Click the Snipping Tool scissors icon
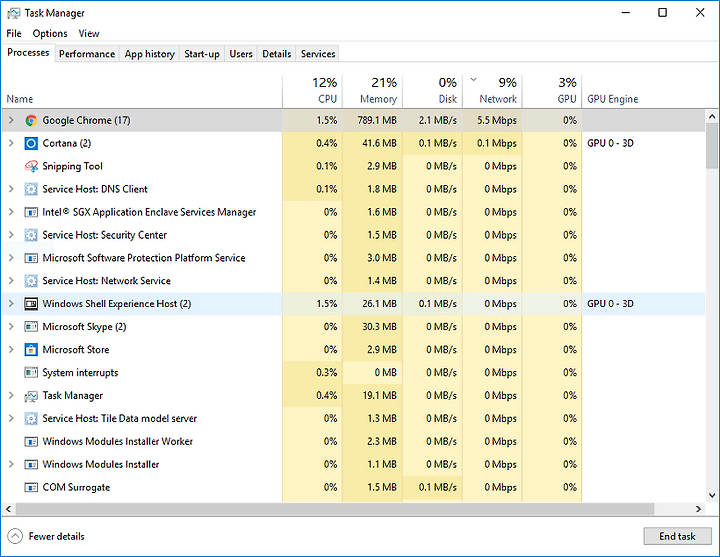The image size is (720, 557). pos(31,166)
